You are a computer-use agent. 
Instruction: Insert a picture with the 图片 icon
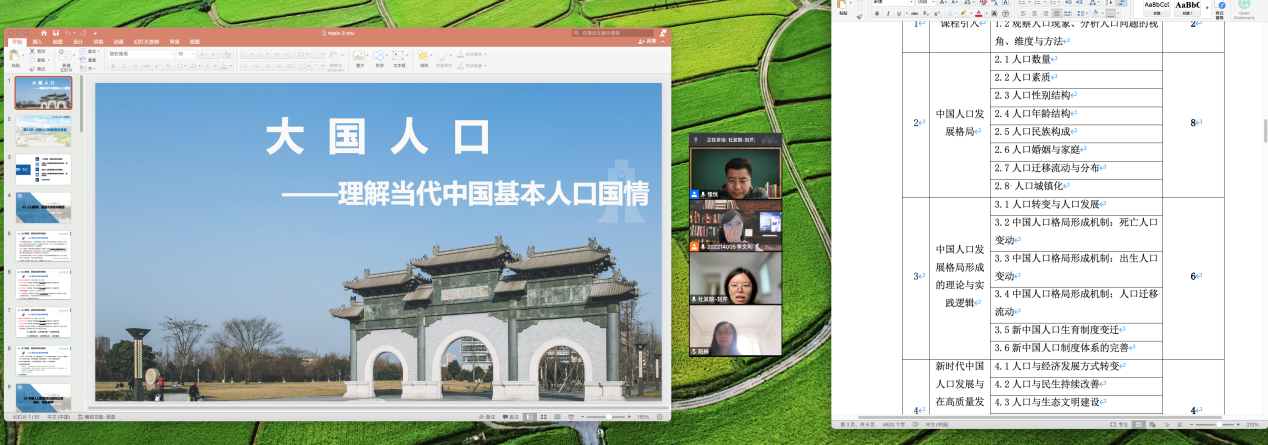point(359,55)
